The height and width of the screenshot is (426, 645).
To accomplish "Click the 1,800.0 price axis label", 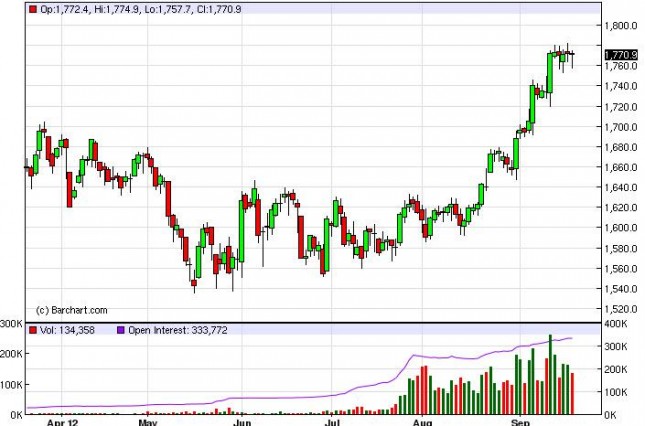I will 621,26.
